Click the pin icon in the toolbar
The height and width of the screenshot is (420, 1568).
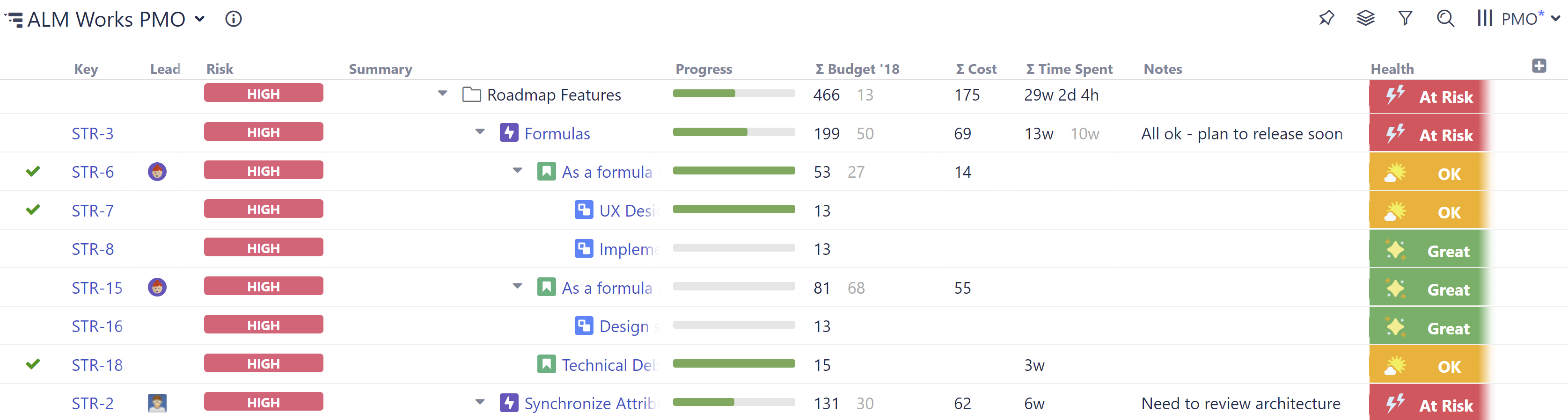(1326, 18)
